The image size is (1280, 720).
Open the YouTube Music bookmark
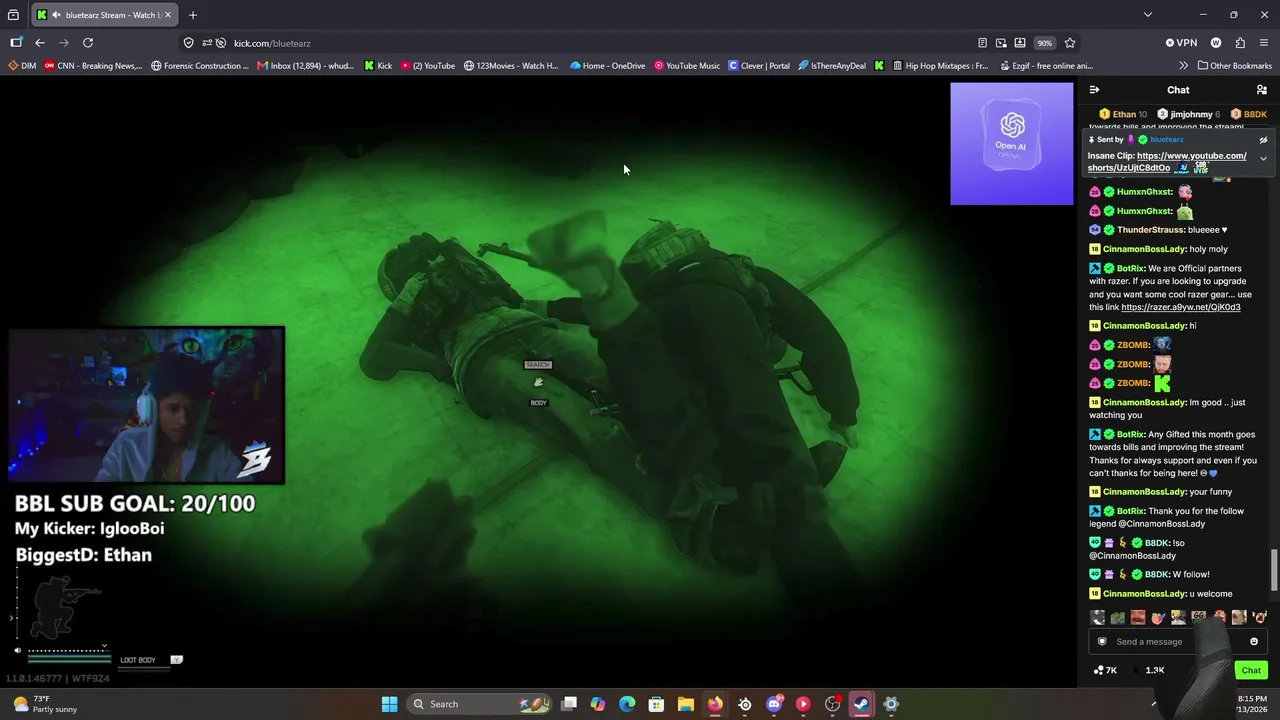[687, 66]
